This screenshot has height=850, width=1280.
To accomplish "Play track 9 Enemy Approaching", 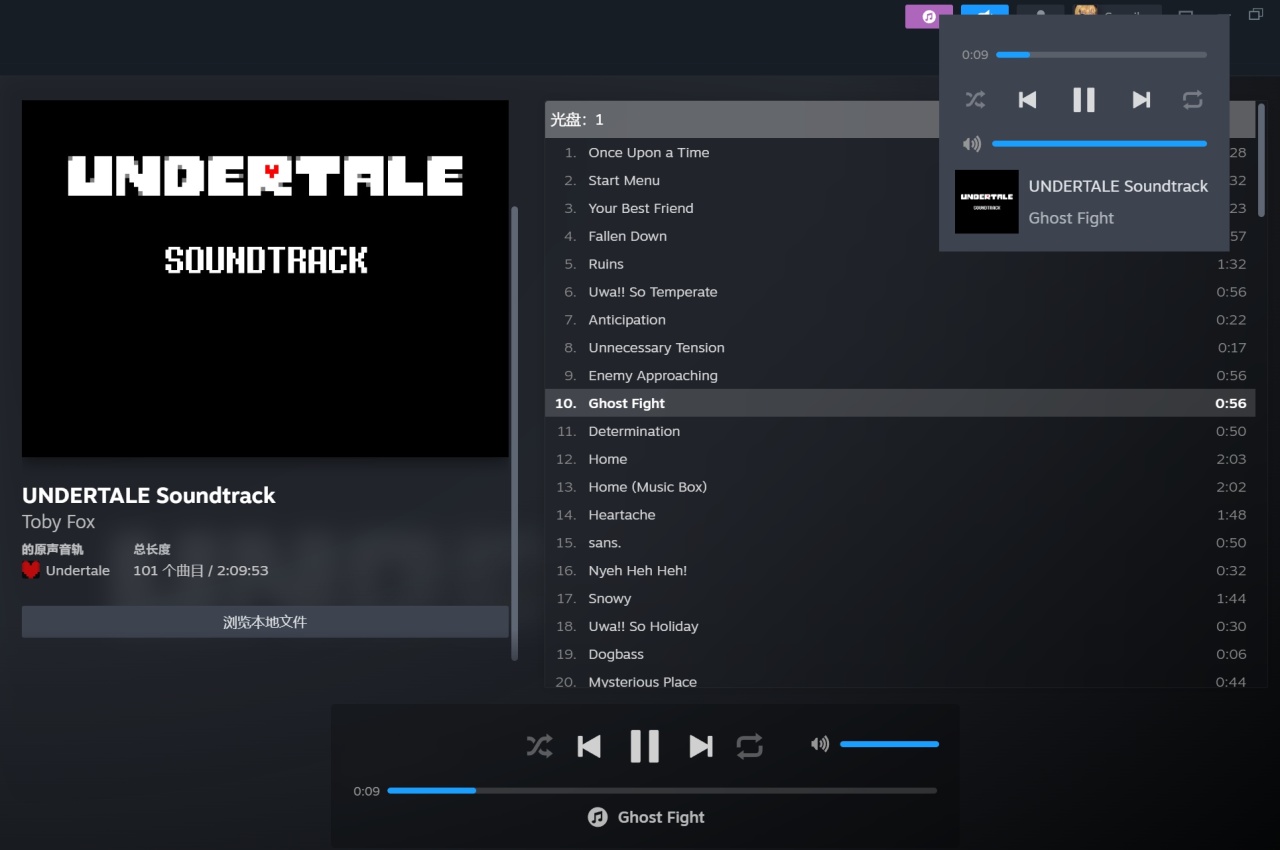I will point(900,376).
